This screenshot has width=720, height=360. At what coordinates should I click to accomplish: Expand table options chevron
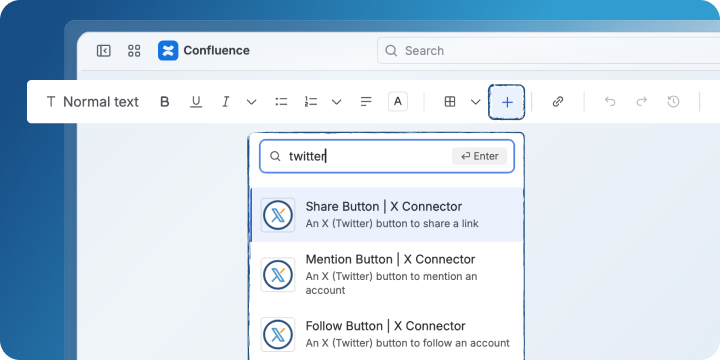tap(476, 102)
